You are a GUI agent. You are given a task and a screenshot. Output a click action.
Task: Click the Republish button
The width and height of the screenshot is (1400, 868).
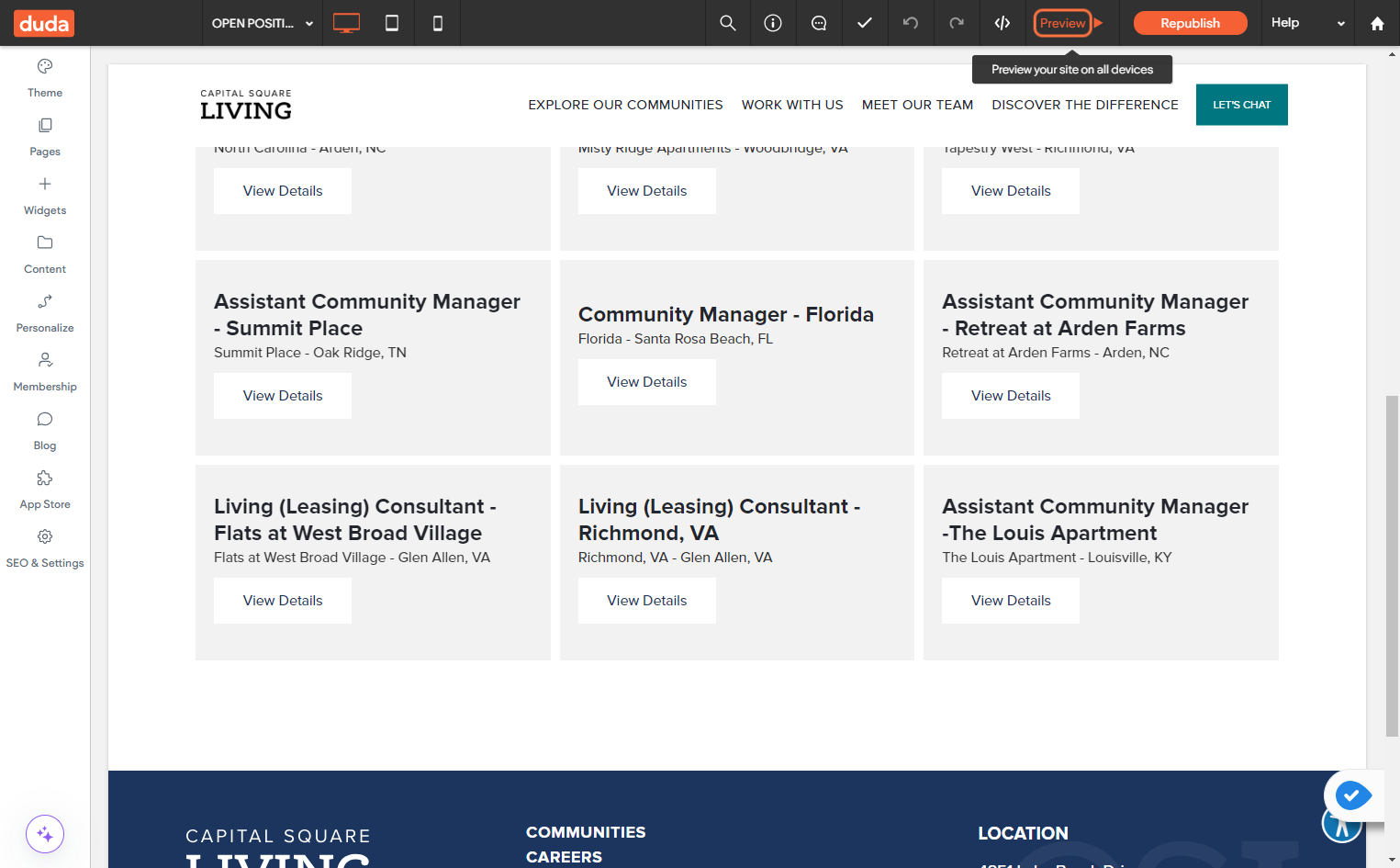pos(1190,23)
